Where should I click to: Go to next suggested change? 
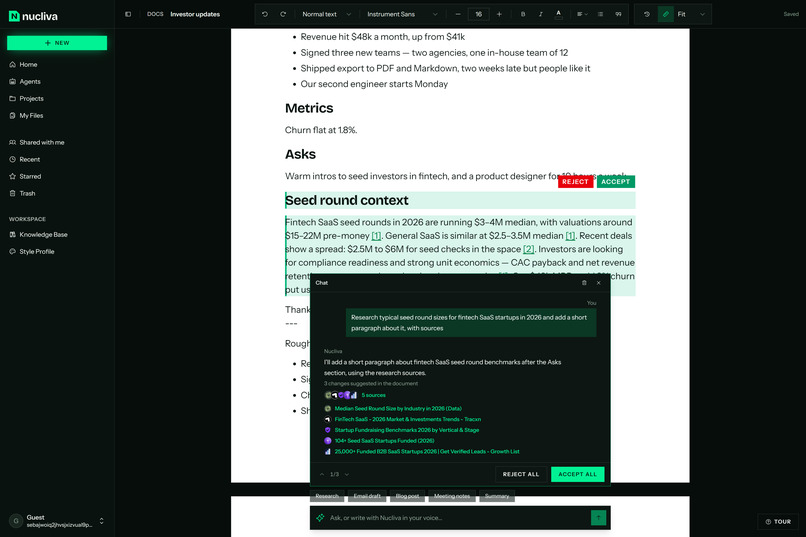(x=347, y=474)
